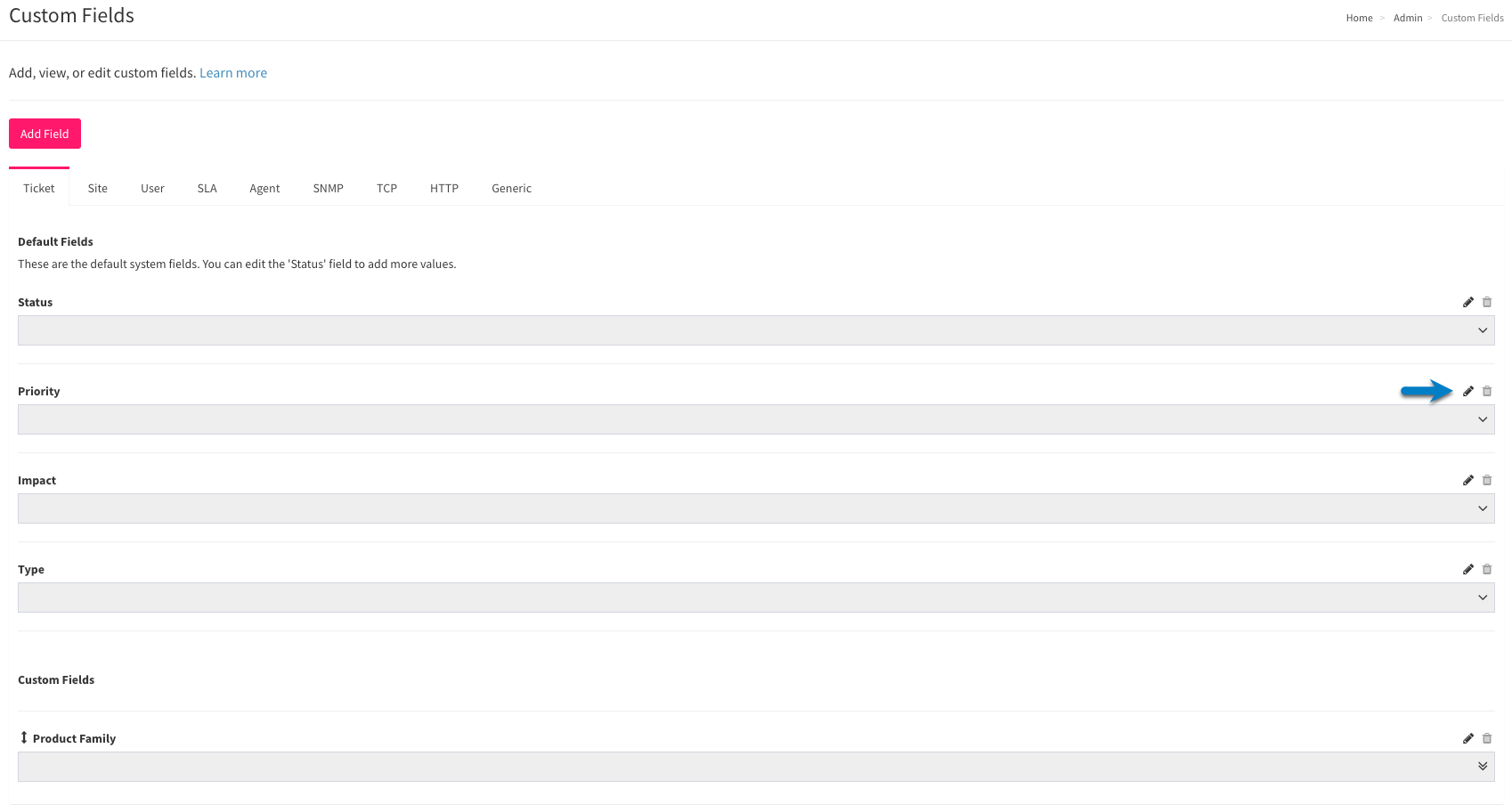Reorder Product Family using drag handle icon
This screenshot has width=1512, height=805.
pos(24,737)
